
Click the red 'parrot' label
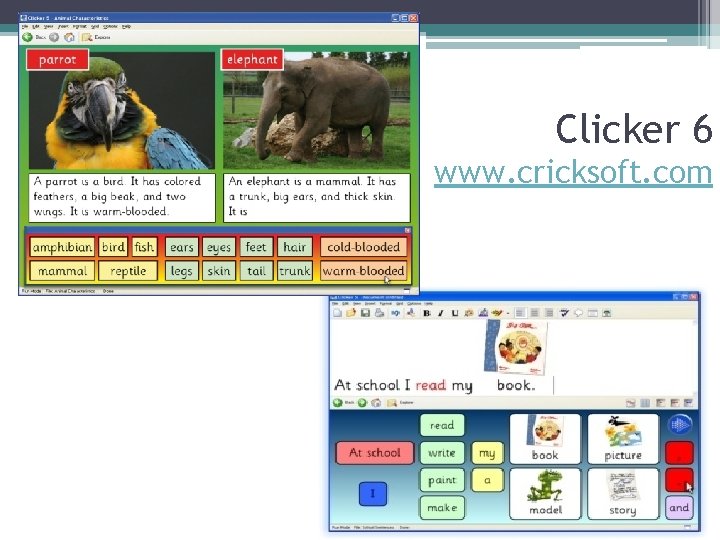click(57, 60)
